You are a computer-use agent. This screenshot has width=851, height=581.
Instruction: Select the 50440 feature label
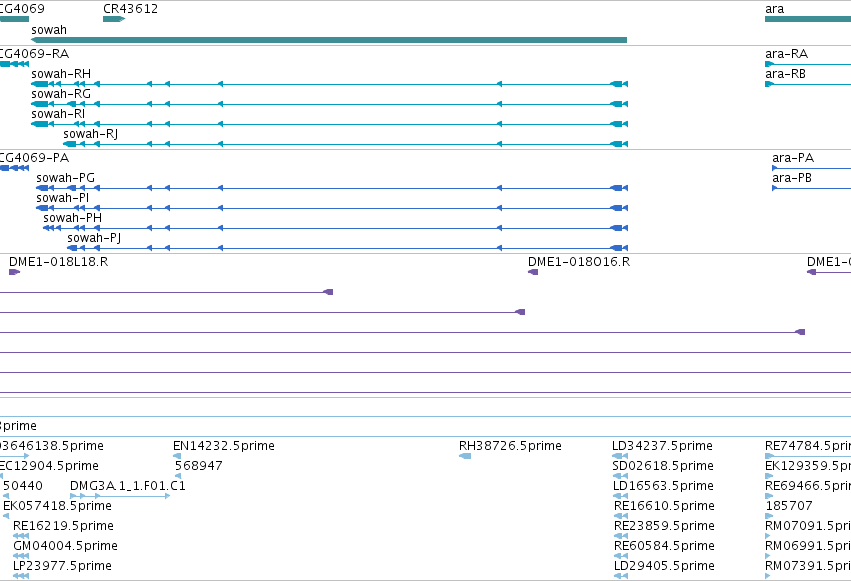[x=23, y=486]
